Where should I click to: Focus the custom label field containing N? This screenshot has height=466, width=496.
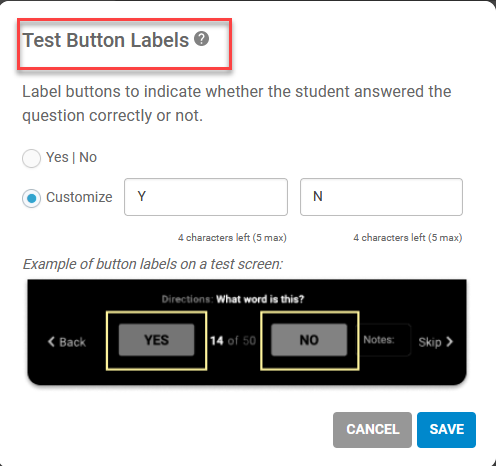pyautogui.click(x=381, y=197)
